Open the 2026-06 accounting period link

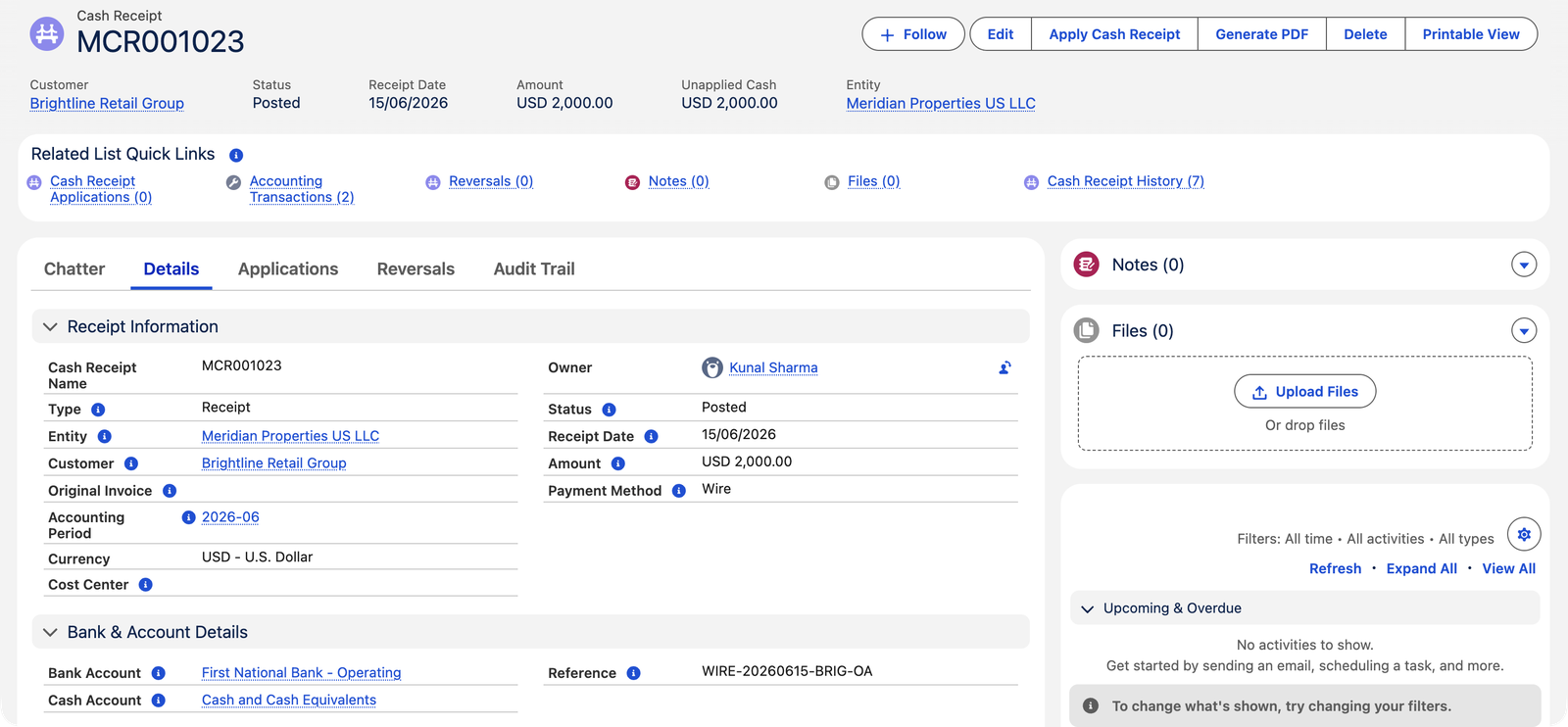(230, 517)
